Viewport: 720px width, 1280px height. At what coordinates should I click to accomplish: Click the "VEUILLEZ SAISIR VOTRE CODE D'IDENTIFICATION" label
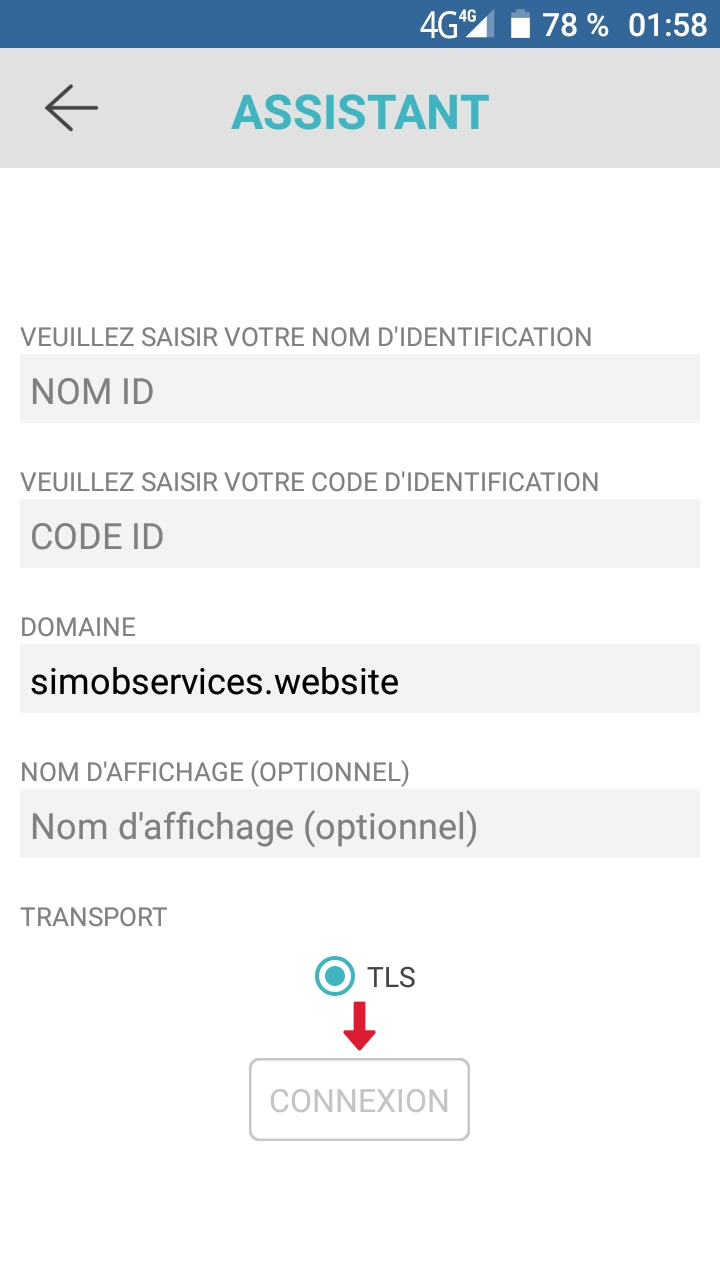pos(309,482)
